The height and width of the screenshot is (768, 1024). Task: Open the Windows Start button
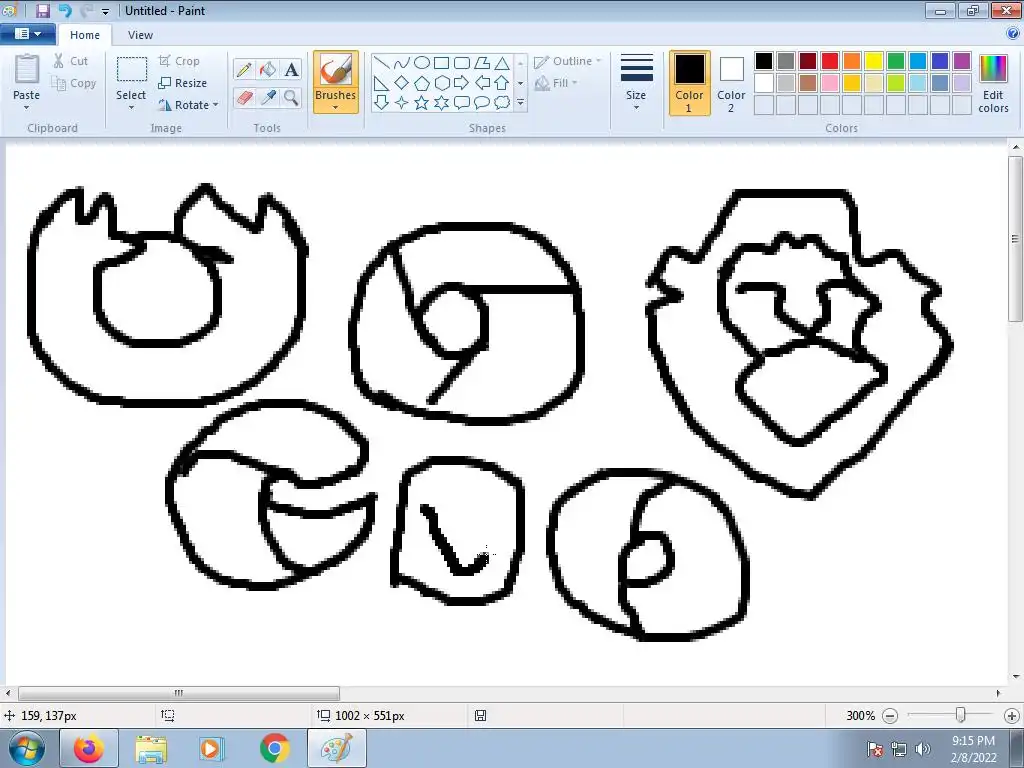(27, 748)
